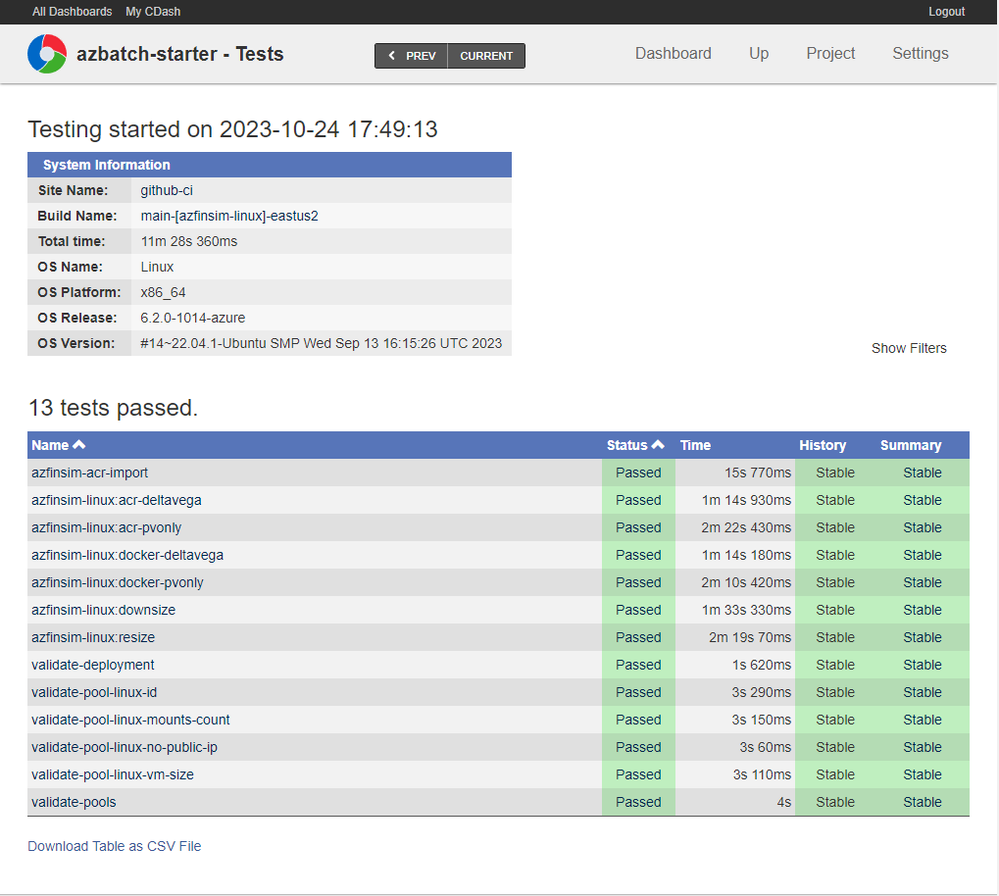
Task: Jump to CURRENT build
Action: click(x=486, y=56)
